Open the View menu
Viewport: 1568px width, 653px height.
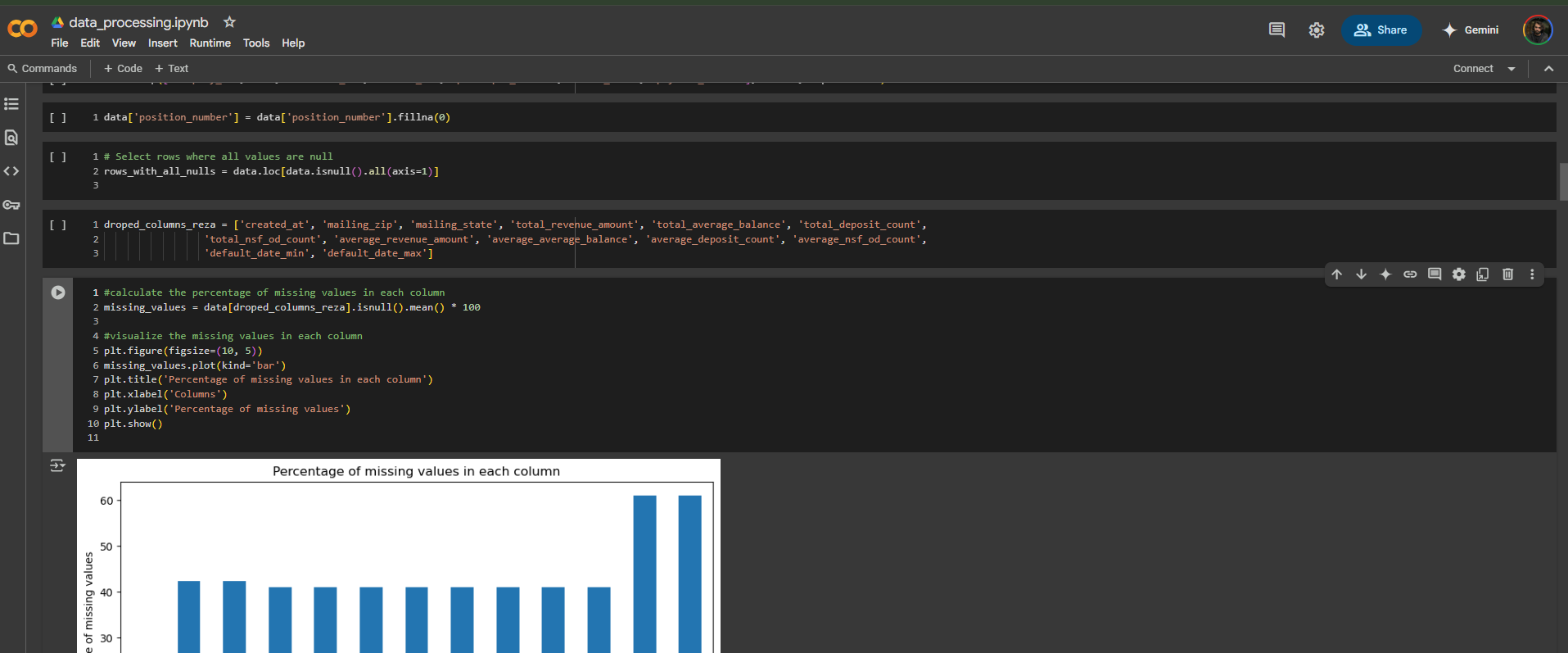[x=124, y=43]
